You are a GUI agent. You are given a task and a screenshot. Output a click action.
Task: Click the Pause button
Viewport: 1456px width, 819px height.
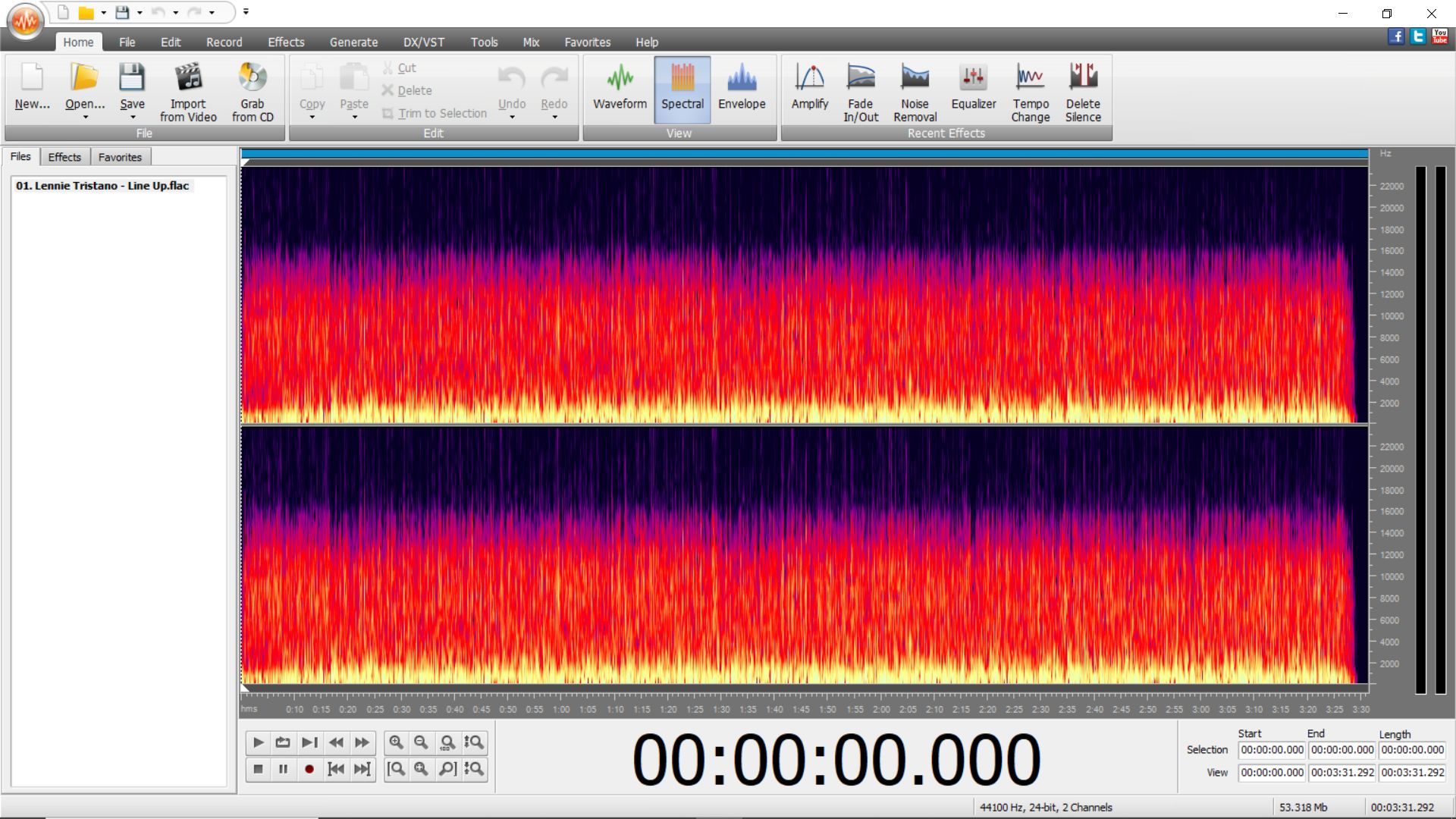(x=283, y=769)
